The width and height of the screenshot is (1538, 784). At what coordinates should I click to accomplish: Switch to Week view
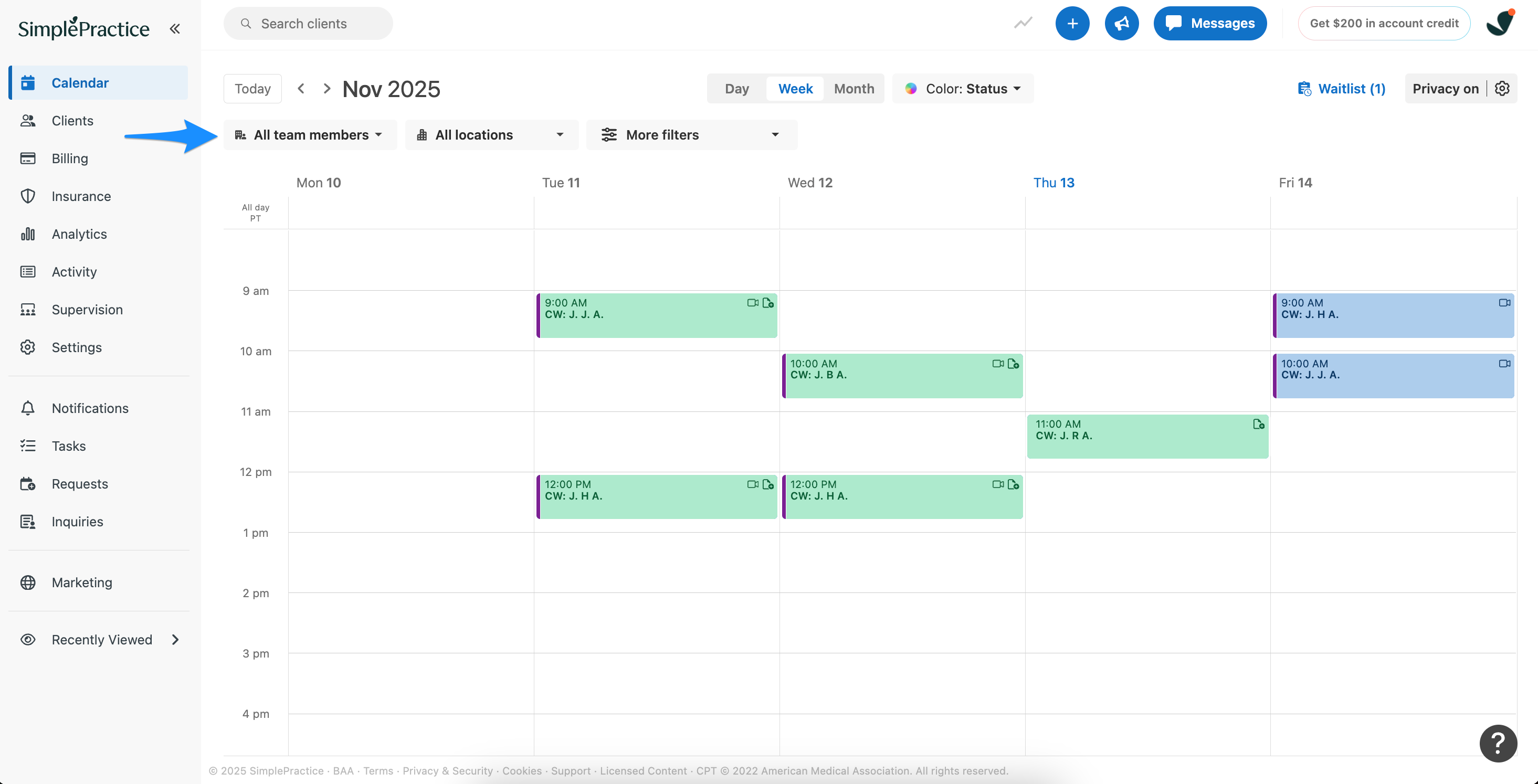pyautogui.click(x=795, y=88)
